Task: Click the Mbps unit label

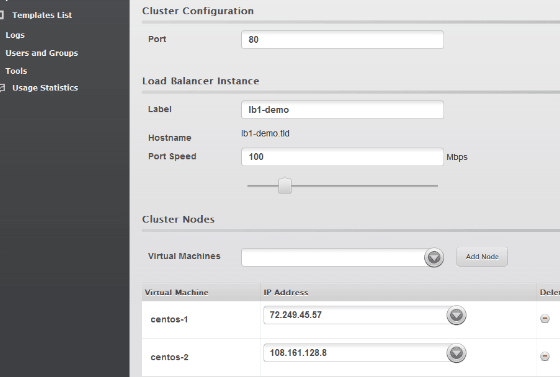Action: 457,157
